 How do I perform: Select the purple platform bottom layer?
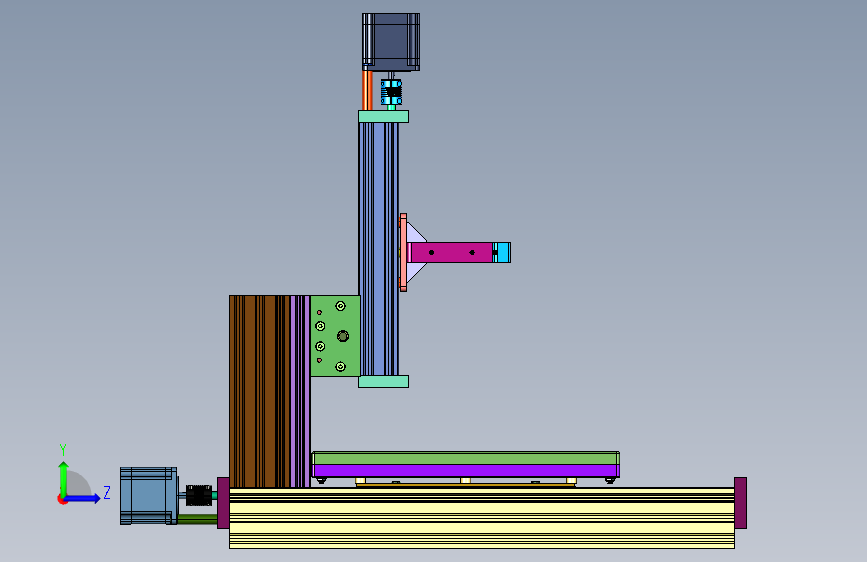[466, 471]
